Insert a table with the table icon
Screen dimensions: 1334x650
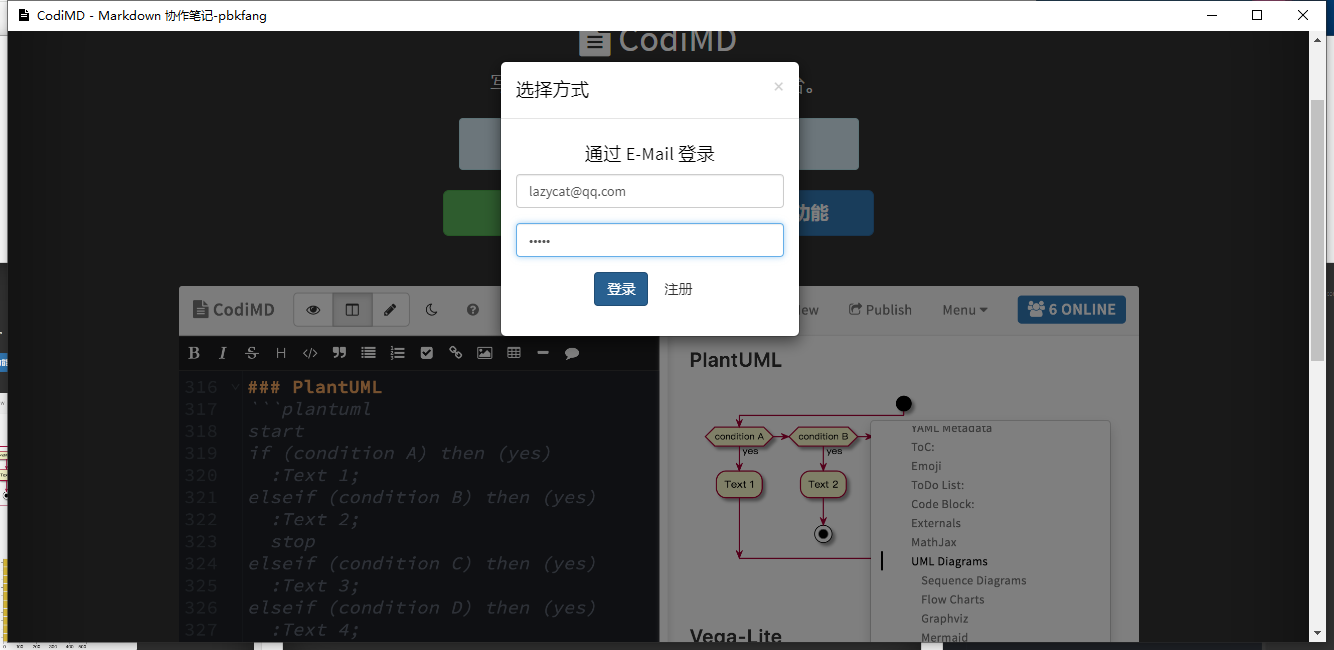point(514,353)
